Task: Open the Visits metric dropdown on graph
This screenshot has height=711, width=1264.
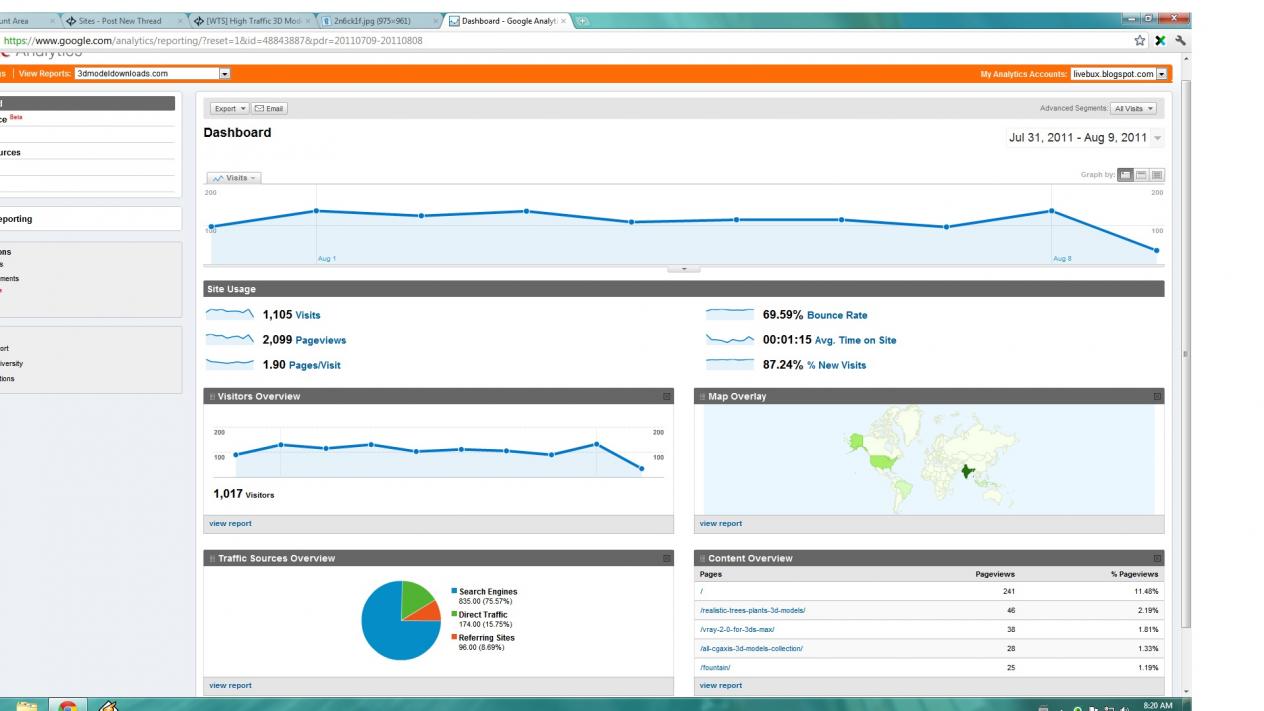Action: 234,178
